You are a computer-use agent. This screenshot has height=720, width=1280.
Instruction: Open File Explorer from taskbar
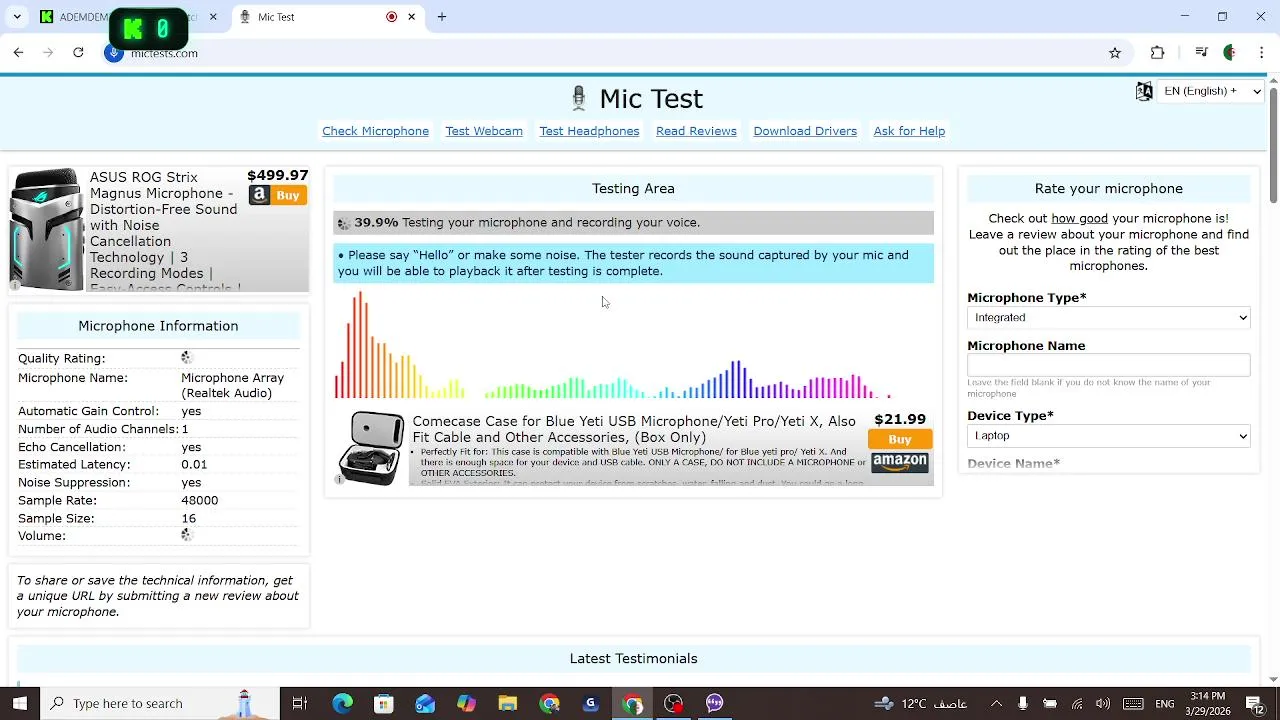pyautogui.click(x=508, y=703)
